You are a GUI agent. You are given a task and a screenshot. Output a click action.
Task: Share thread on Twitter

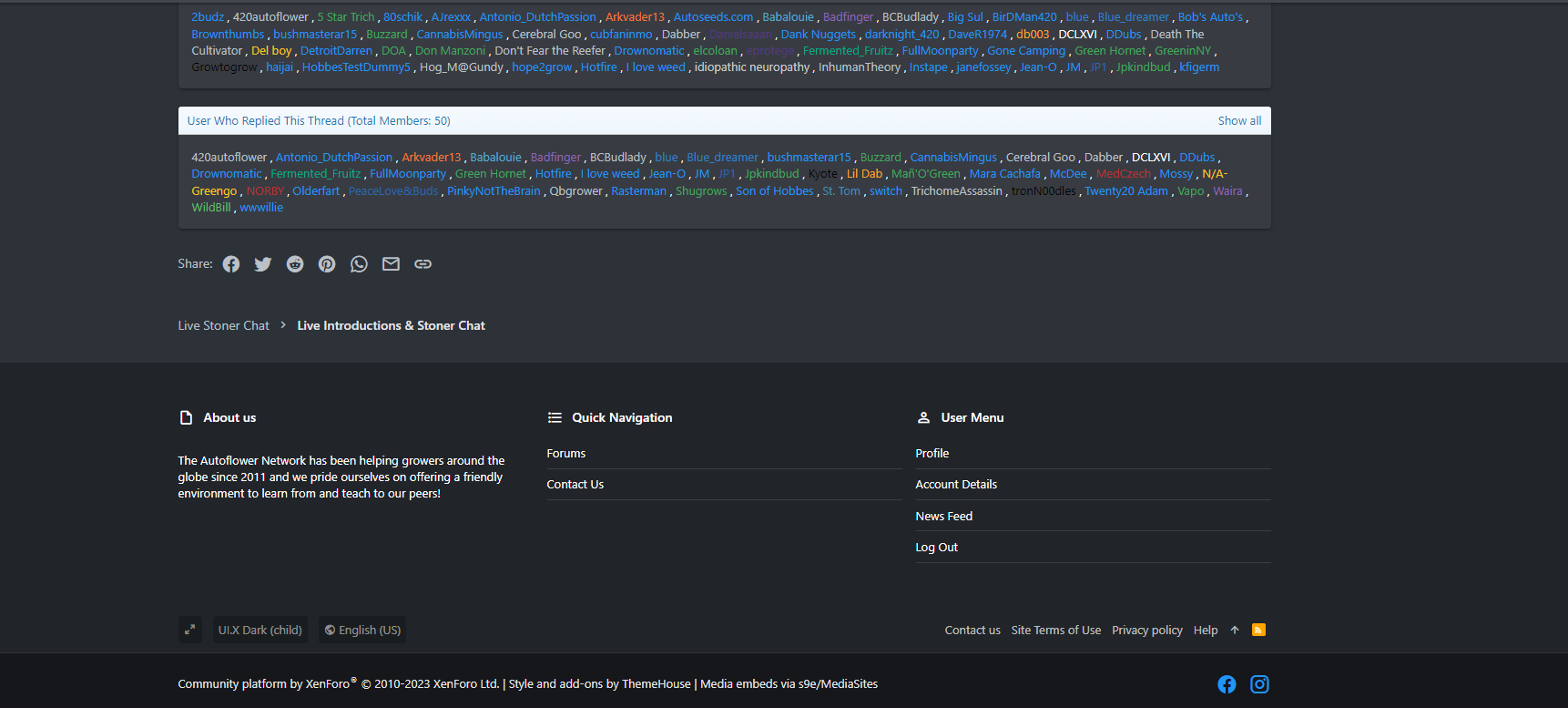[263, 264]
